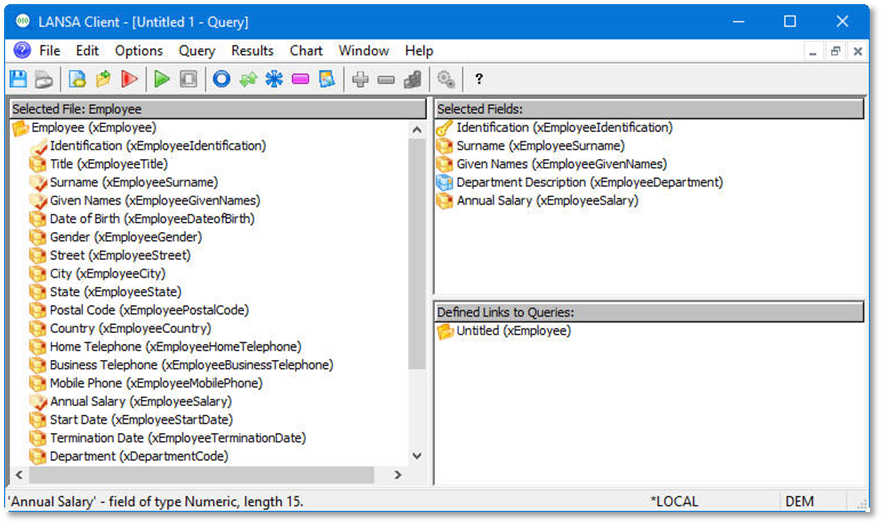
Task: Run the query with green play icon
Action: 162,79
